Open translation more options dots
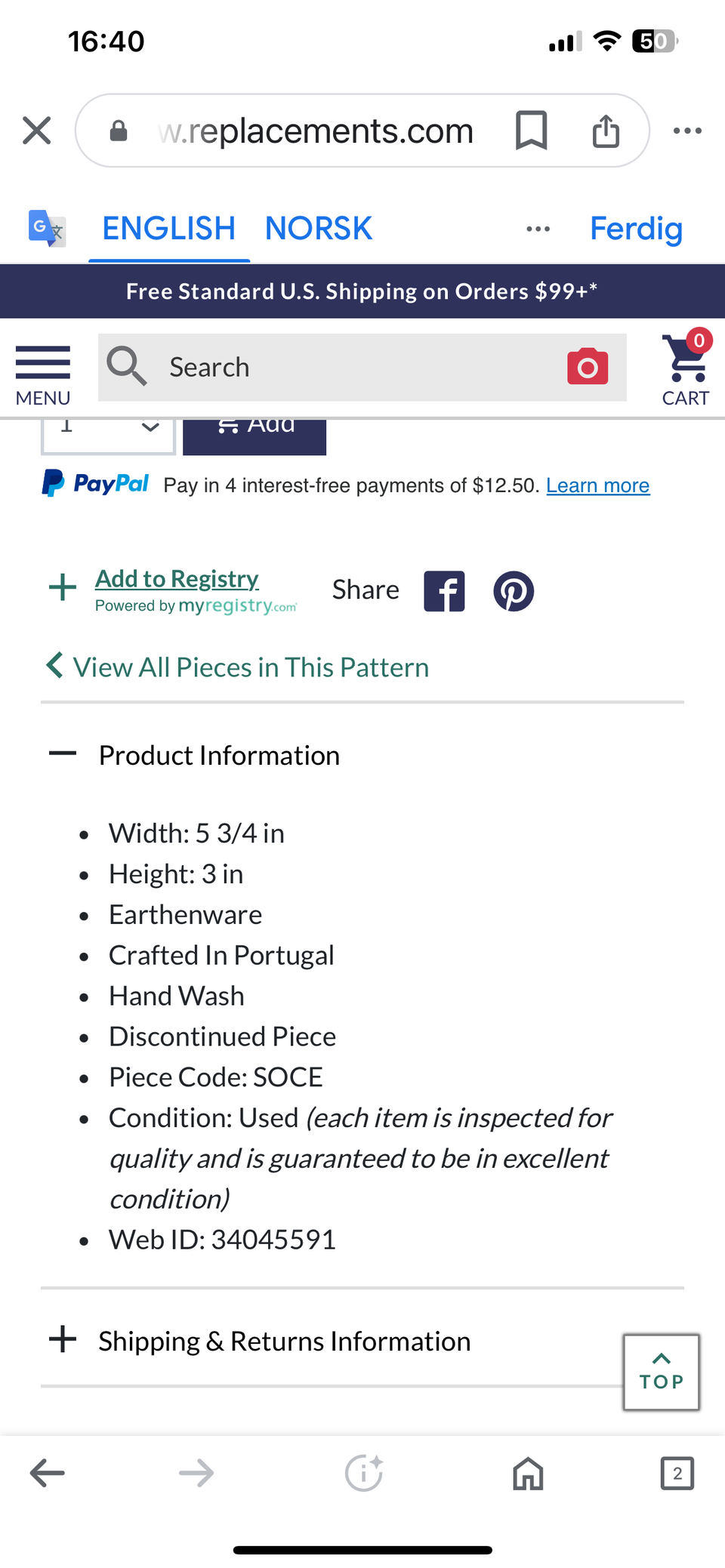The image size is (725, 1568). click(538, 229)
